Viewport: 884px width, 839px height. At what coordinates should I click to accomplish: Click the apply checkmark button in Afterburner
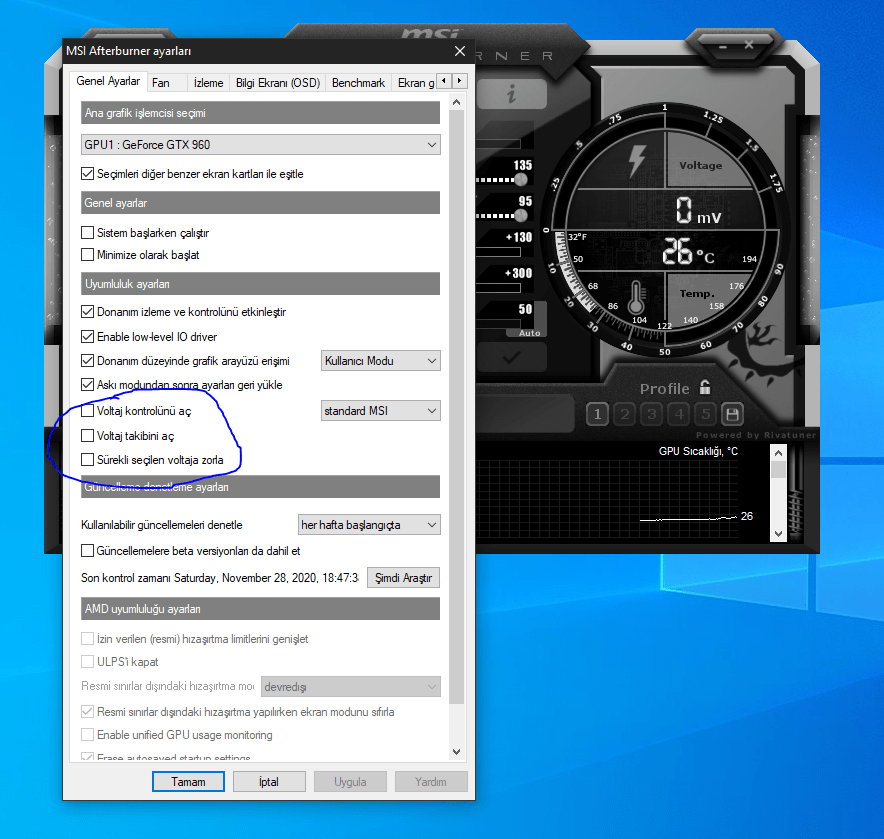point(511,357)
